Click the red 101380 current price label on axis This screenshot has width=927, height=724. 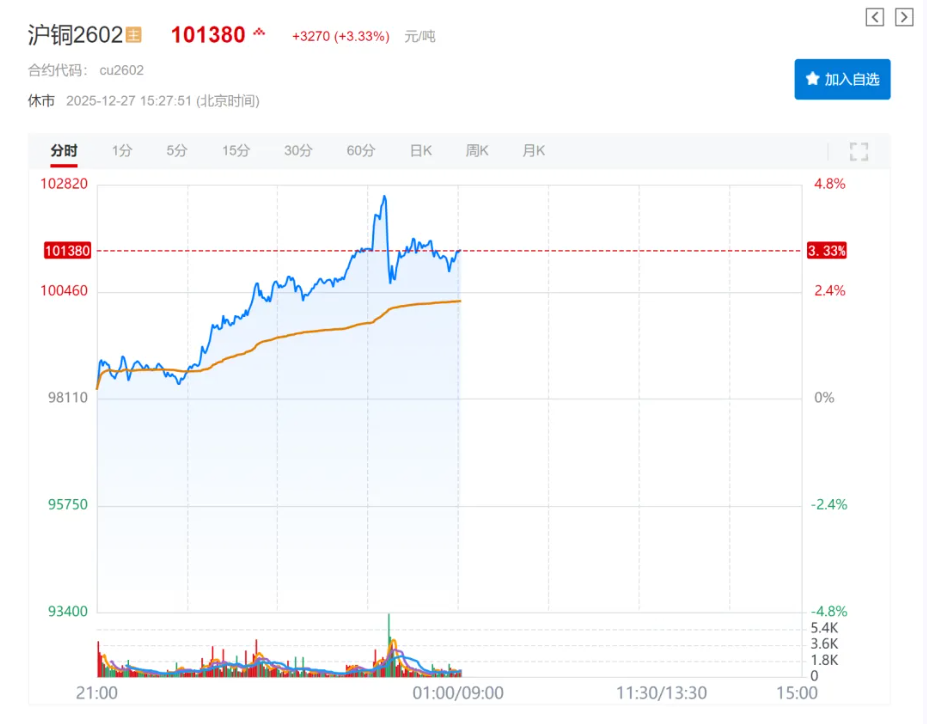coord(67,251)
